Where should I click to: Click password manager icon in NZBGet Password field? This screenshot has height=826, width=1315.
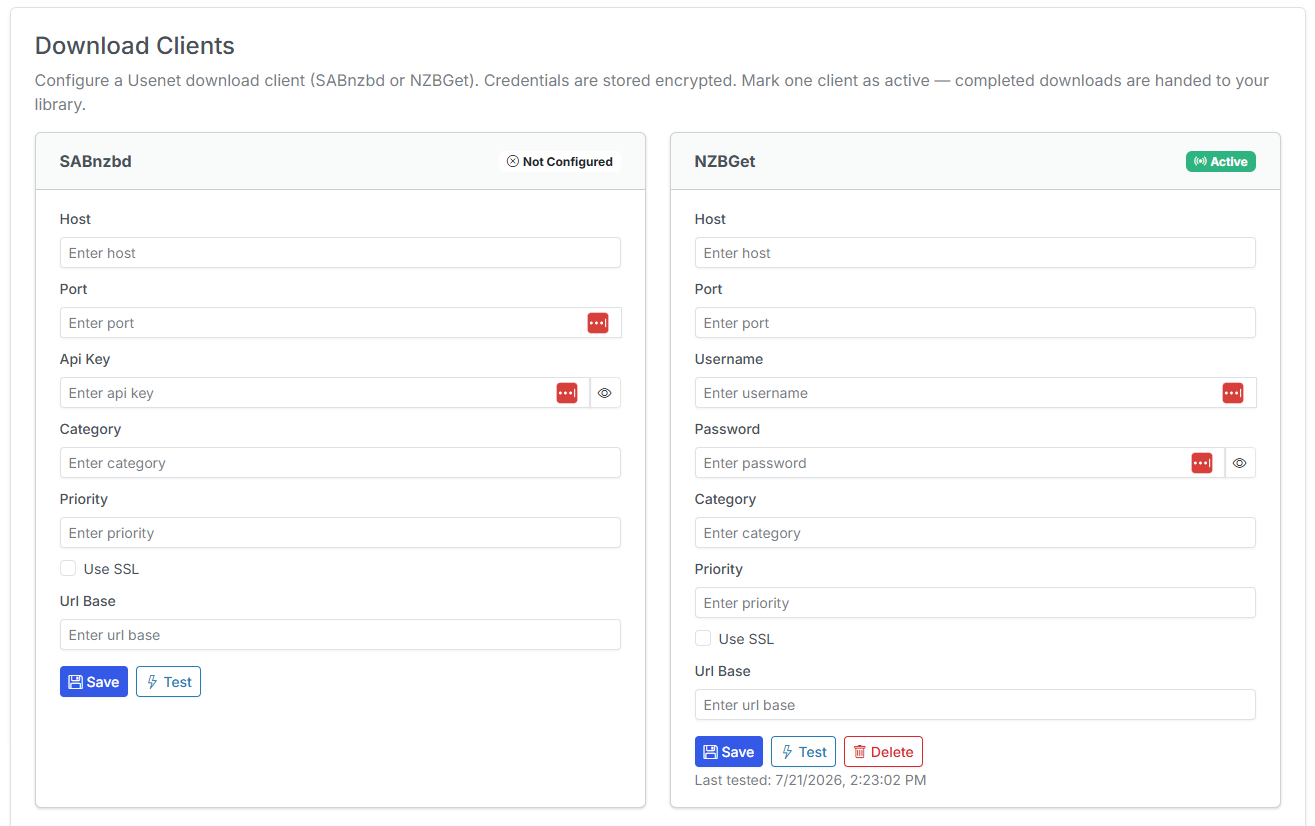[x=1202, y=463]
